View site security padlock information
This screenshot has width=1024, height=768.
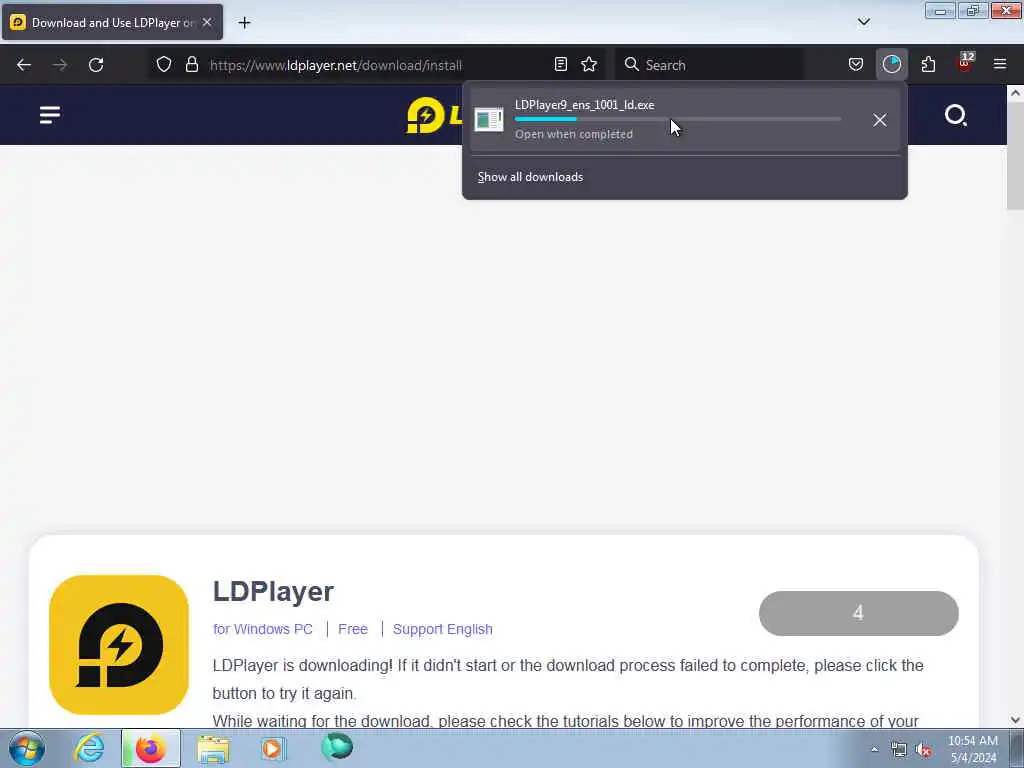[191, 64]
